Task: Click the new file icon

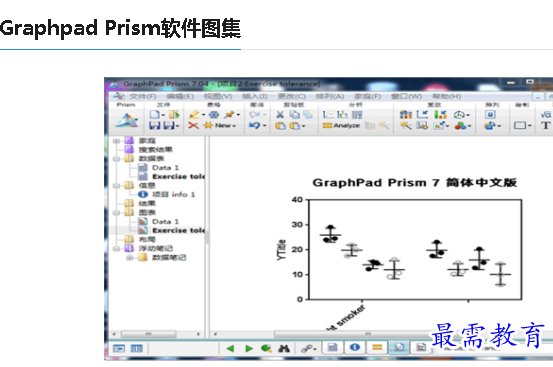Action: pos(154,115)
